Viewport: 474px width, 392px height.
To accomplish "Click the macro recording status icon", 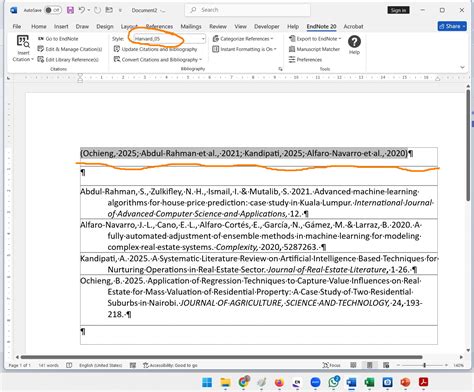I will (133, 365).
